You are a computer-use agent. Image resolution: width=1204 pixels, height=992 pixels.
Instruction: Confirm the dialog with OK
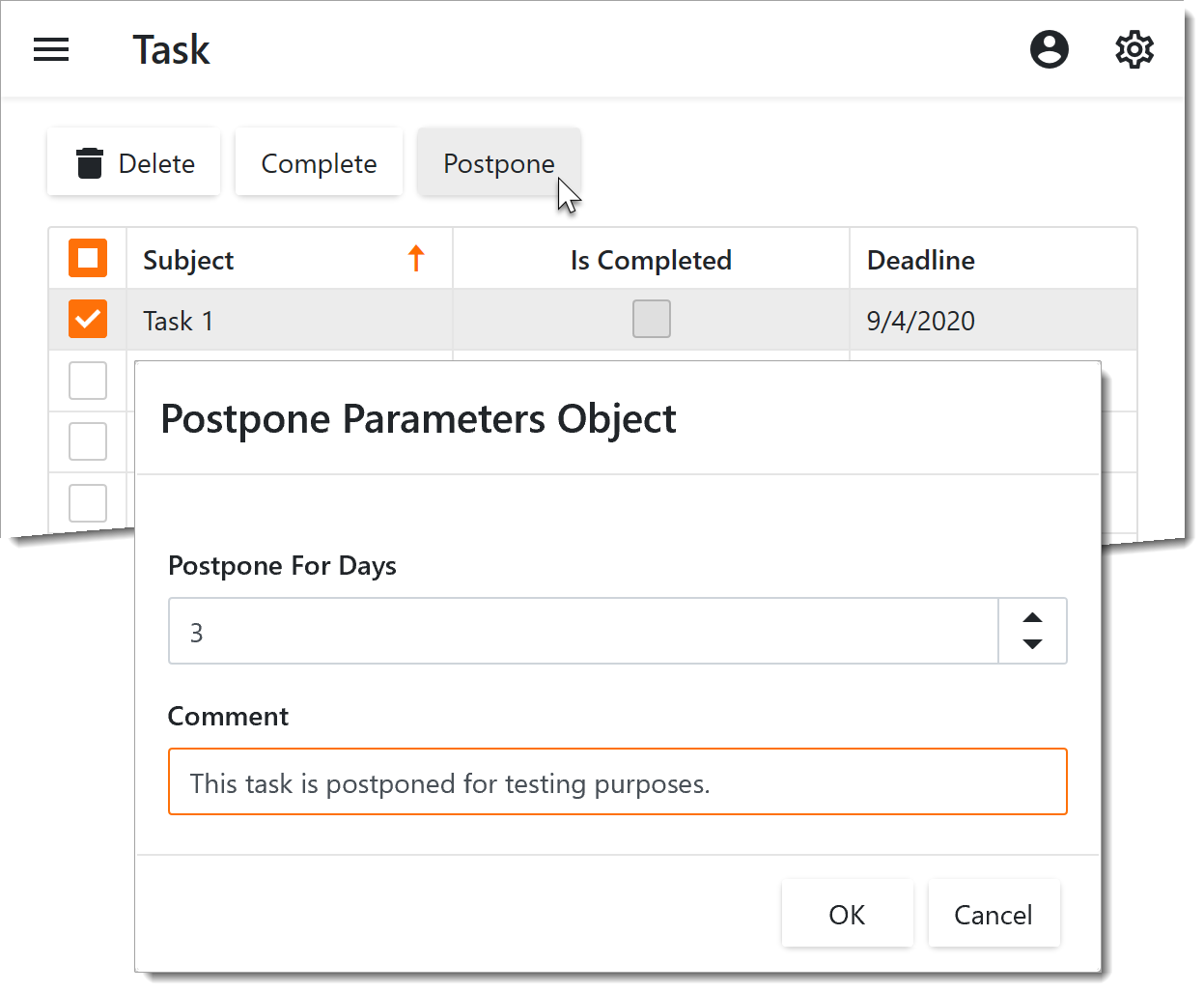(x=847, y=914)
